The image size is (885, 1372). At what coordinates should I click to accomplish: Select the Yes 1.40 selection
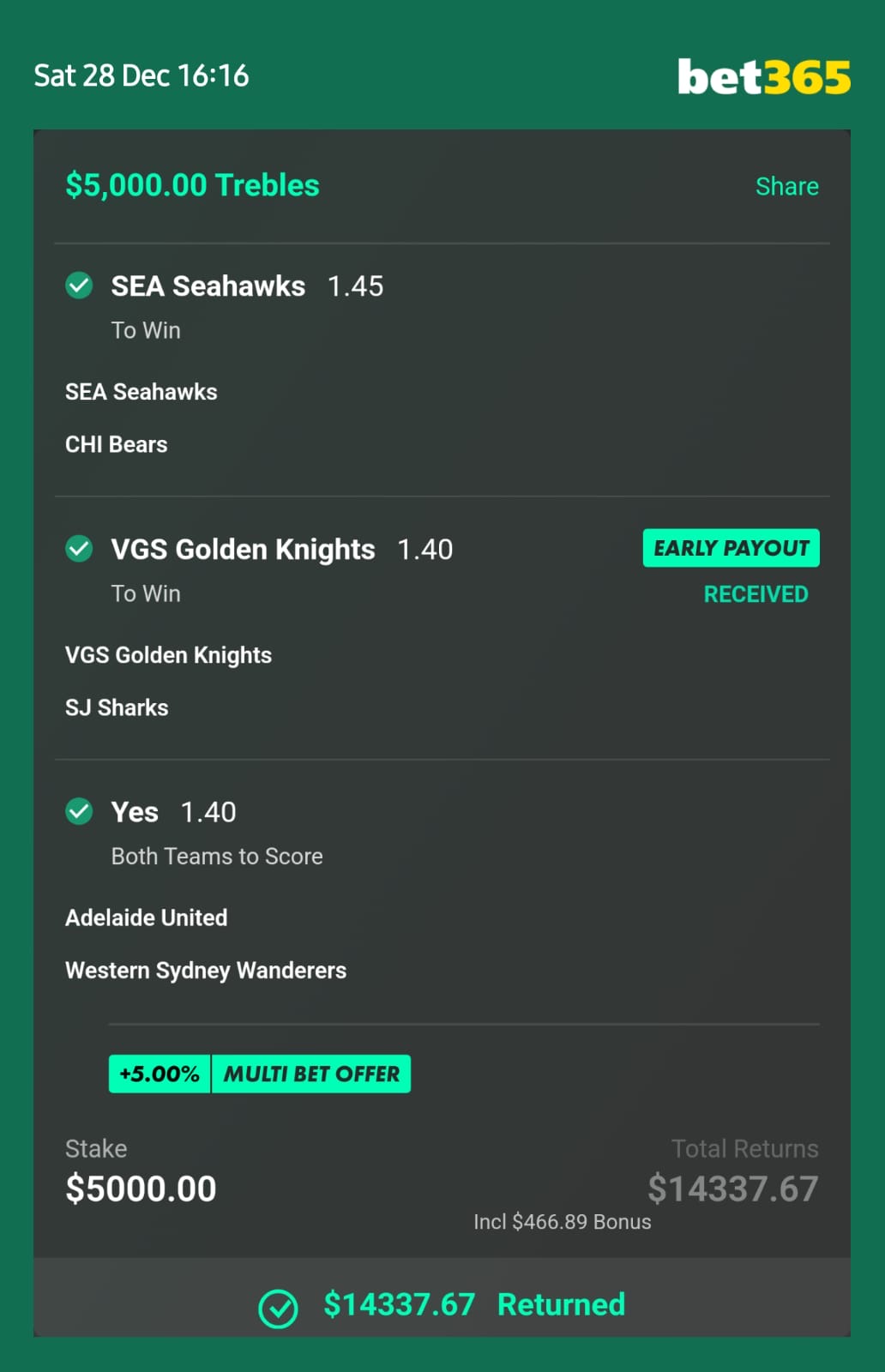point(173,811)
